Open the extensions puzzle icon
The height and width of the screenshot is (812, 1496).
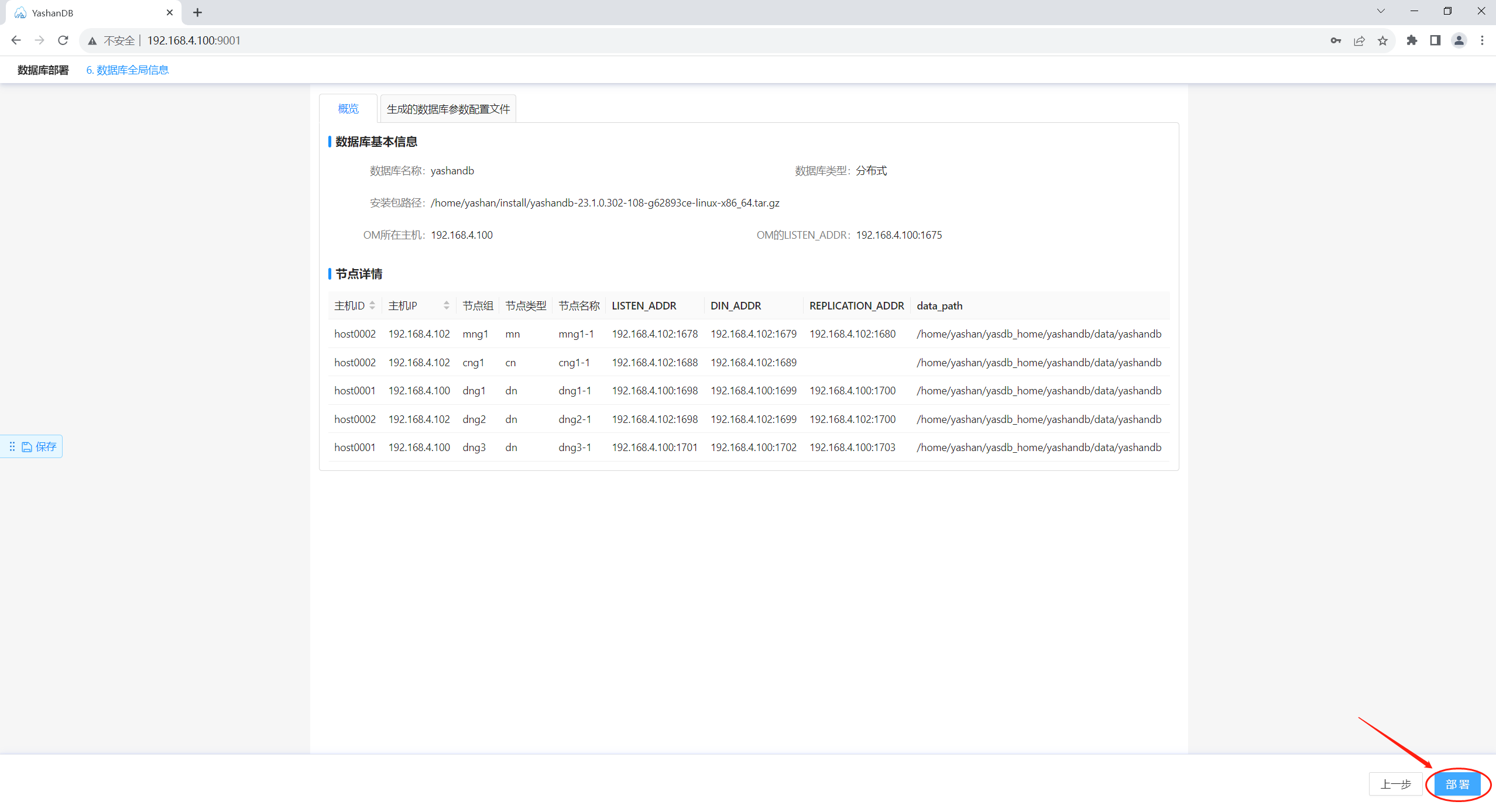pyautogui.click(x=1412, y=40)
